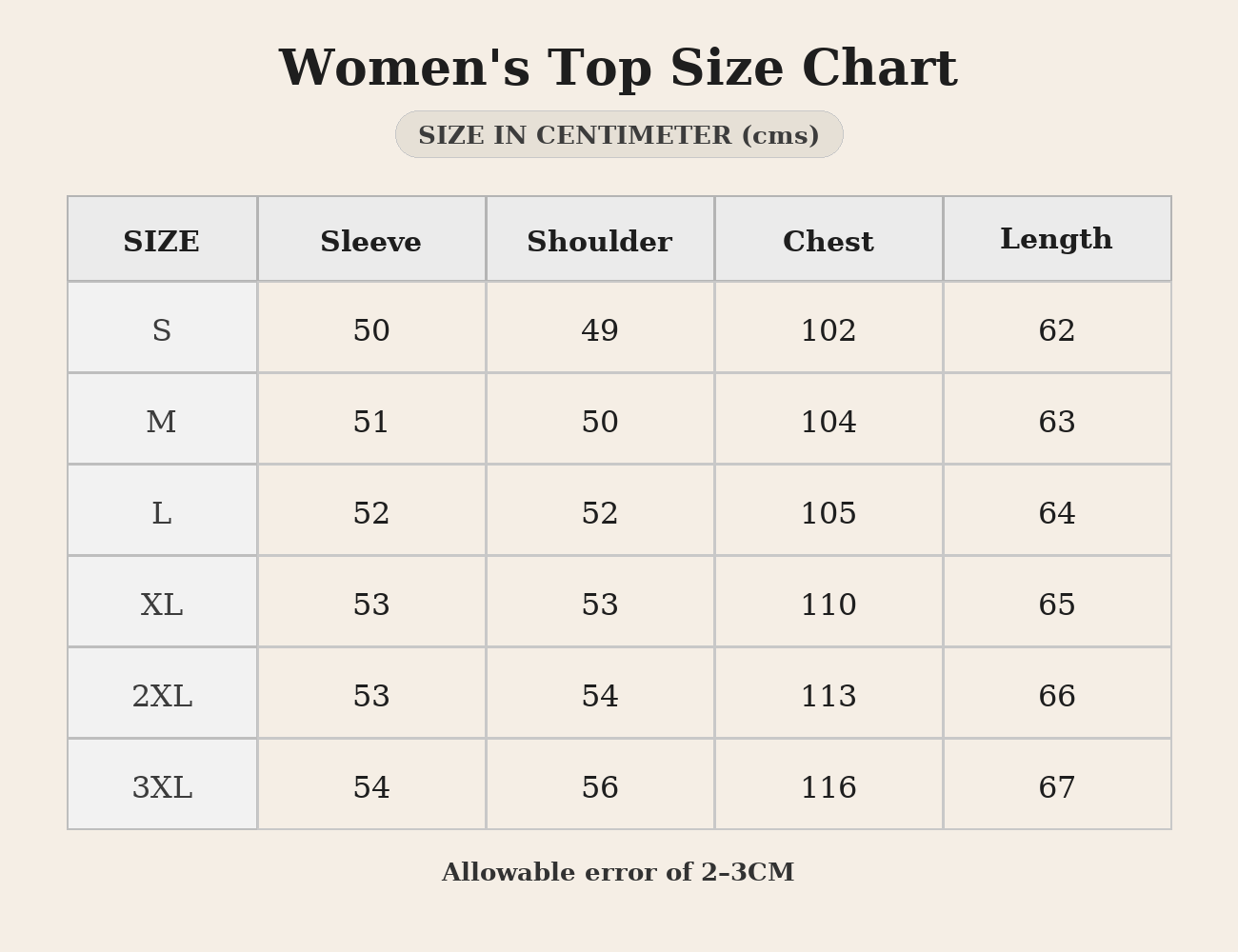
Task: Click the Allowable error of 2–3CM note
Action: coord(618,872)
